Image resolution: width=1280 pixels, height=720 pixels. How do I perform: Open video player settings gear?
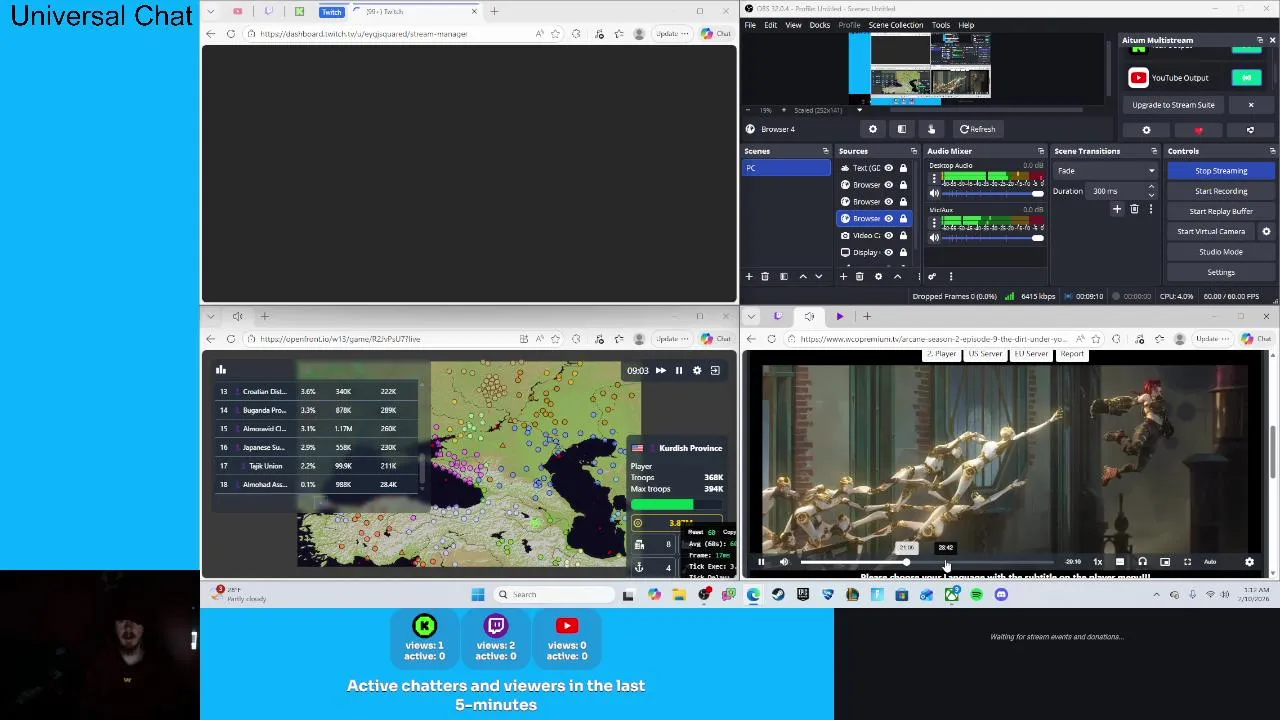point(1249,562)
